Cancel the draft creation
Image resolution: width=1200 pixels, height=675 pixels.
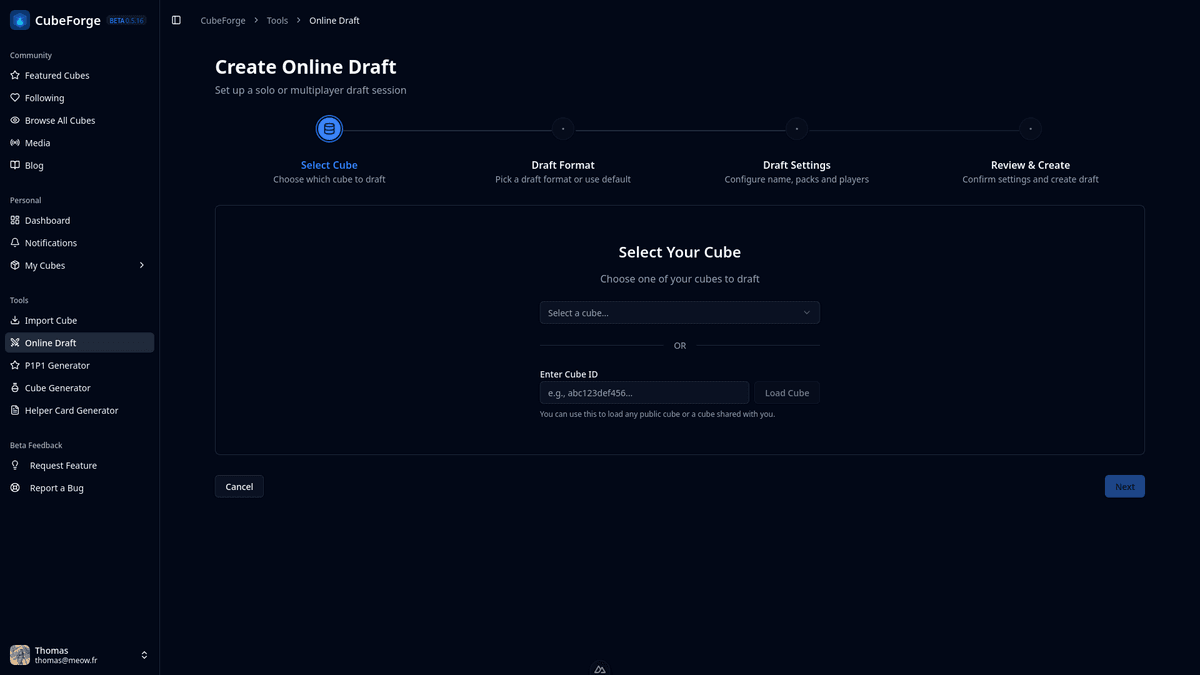pyautogui.click(x=238, y=486)
